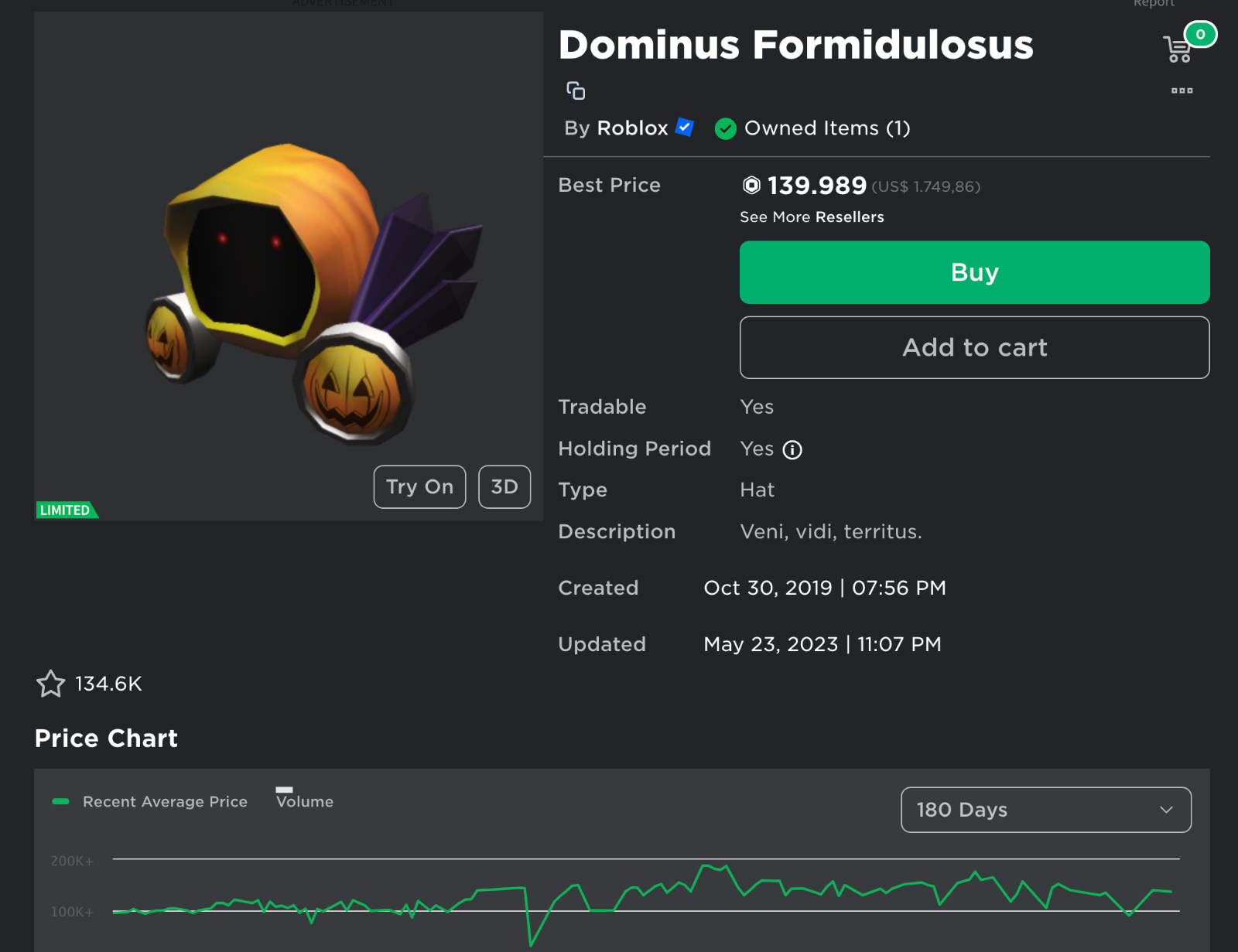
Task: Click the verified badge next to Roblox
Action: [683, 128]
